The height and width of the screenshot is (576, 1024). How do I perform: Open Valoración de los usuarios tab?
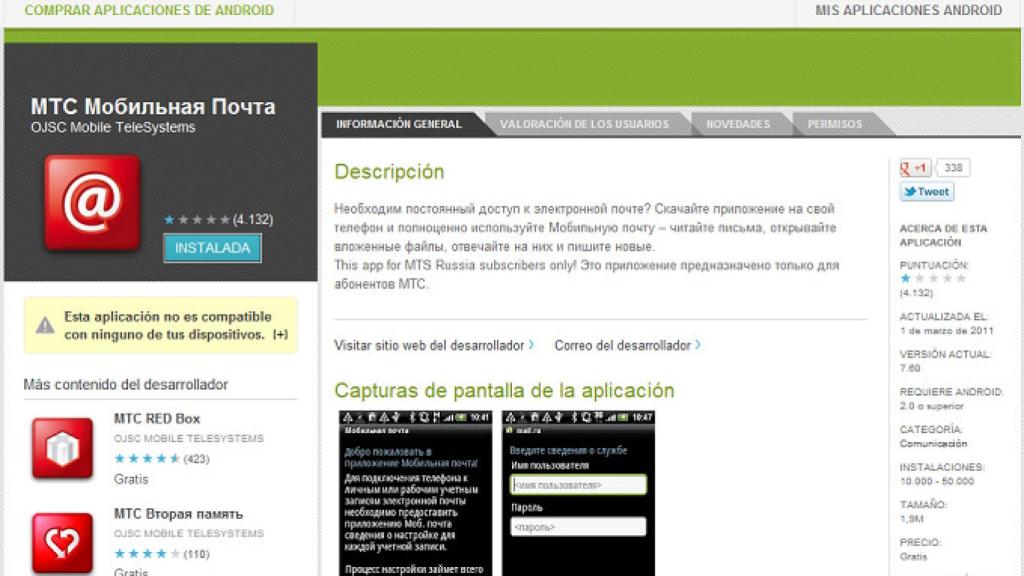coord(584,124)
